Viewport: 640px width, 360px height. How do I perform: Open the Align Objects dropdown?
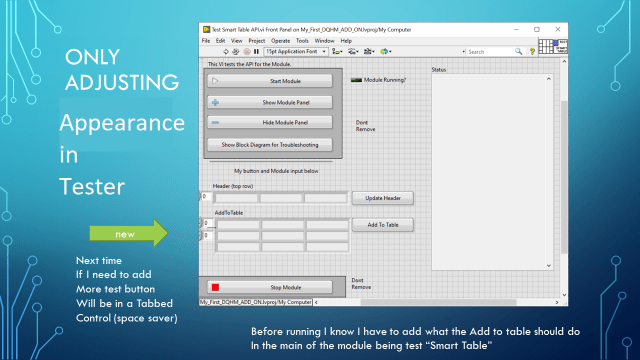coord(337,51)
